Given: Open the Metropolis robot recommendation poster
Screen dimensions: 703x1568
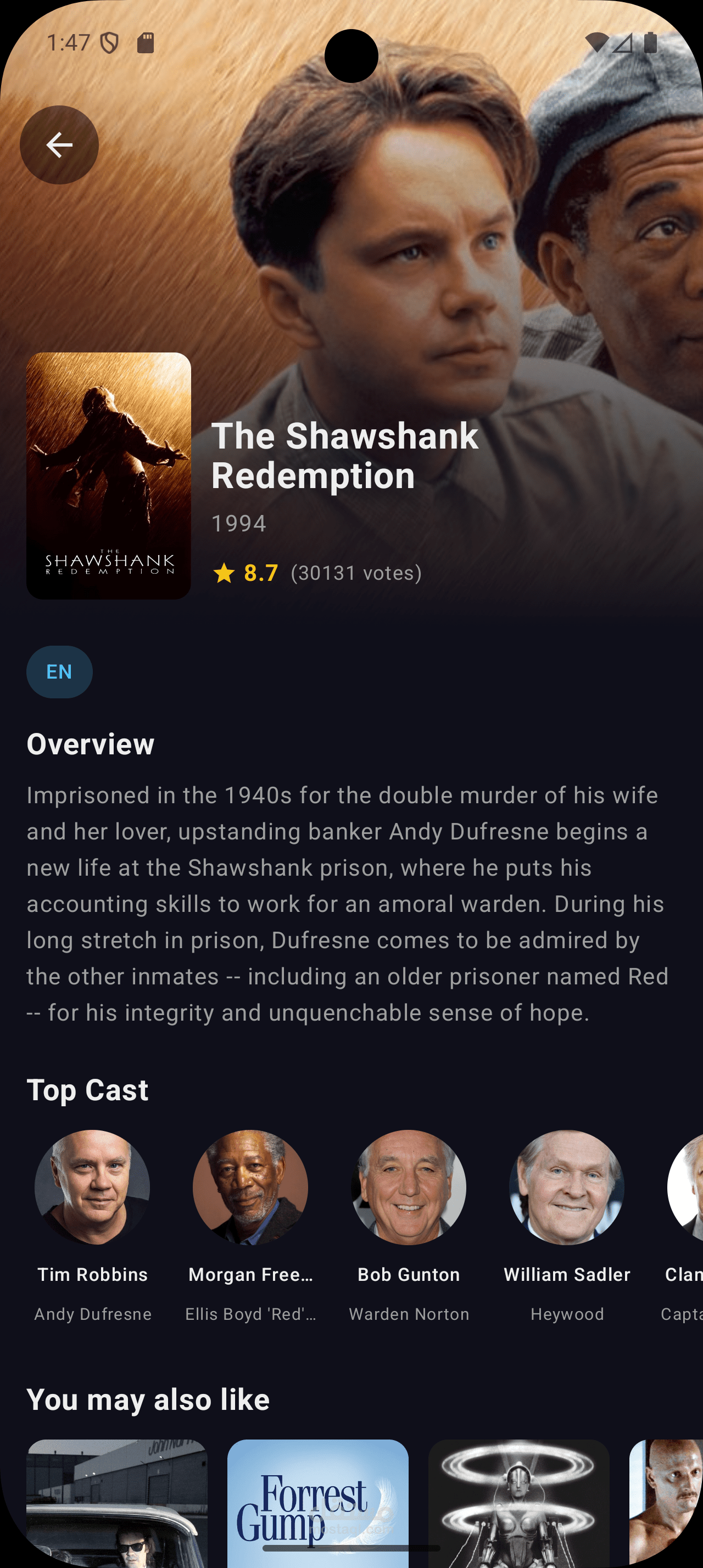Looking at the screenshot, I should [519, 1503].
